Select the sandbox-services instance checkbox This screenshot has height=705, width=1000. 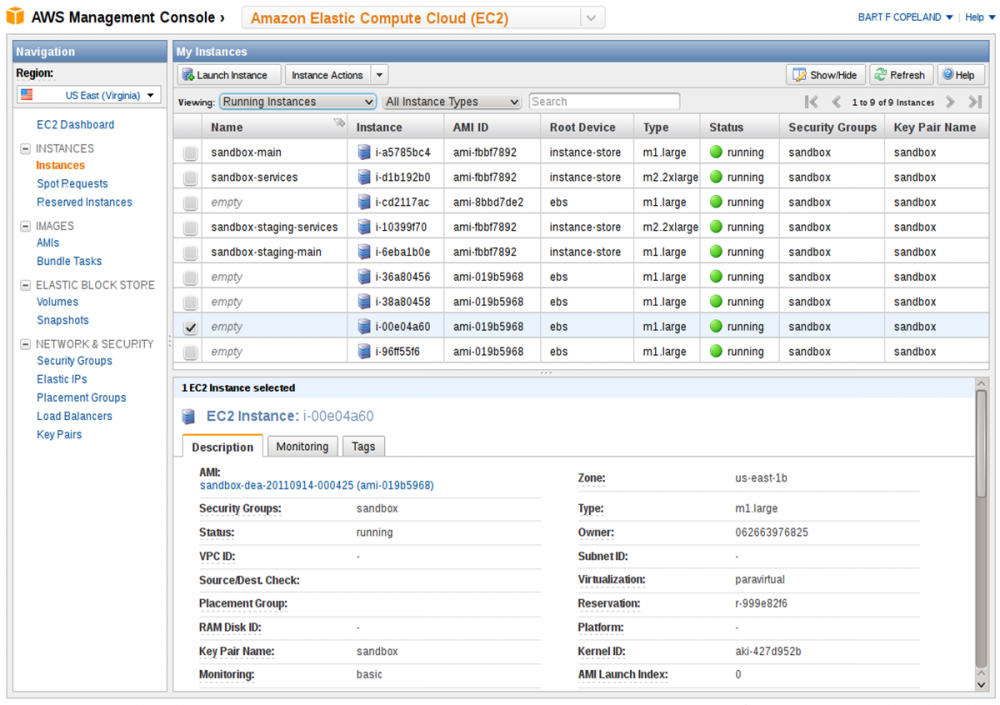click(x=190, y=178)
